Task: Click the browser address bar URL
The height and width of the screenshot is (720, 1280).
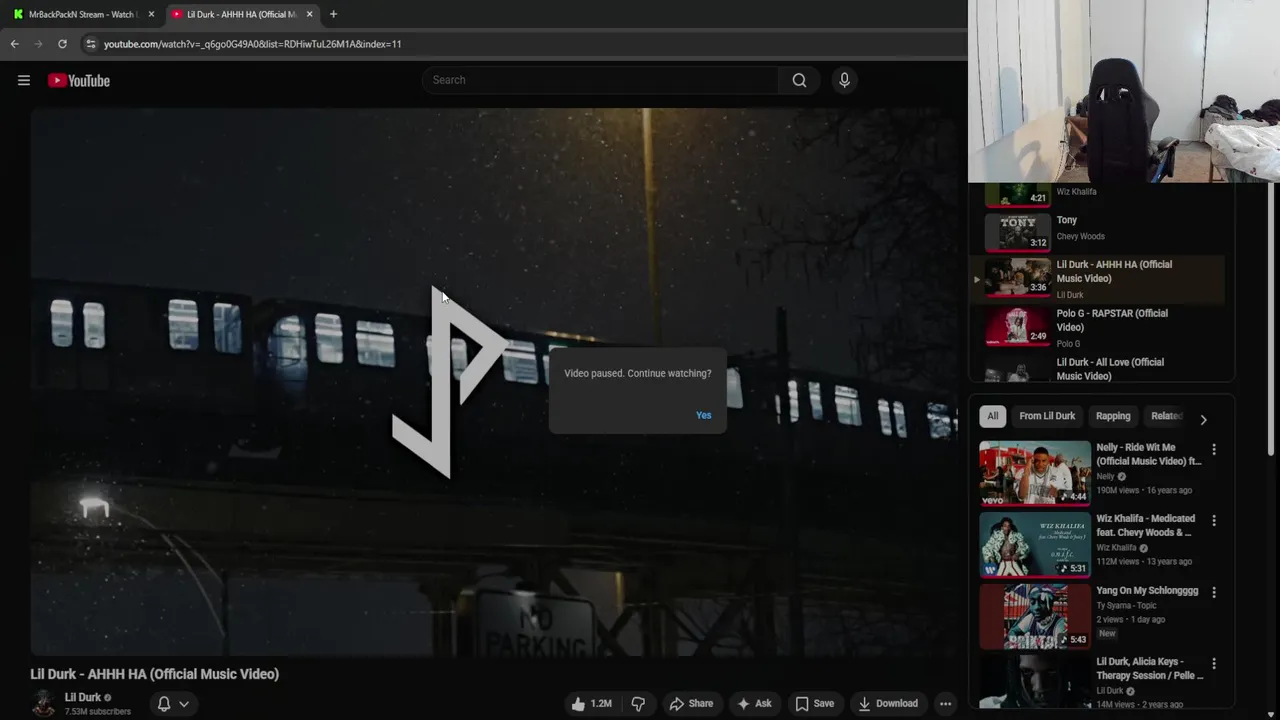Action: click(x=252, y=44)
